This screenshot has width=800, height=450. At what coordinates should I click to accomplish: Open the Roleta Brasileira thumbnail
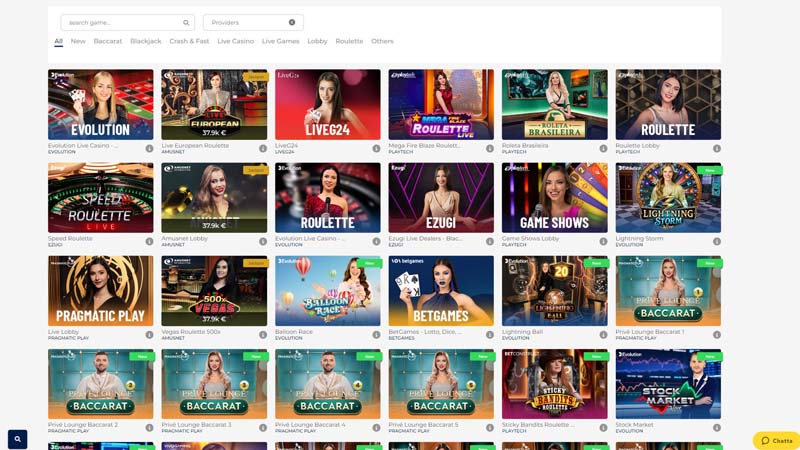pos(555,105)
